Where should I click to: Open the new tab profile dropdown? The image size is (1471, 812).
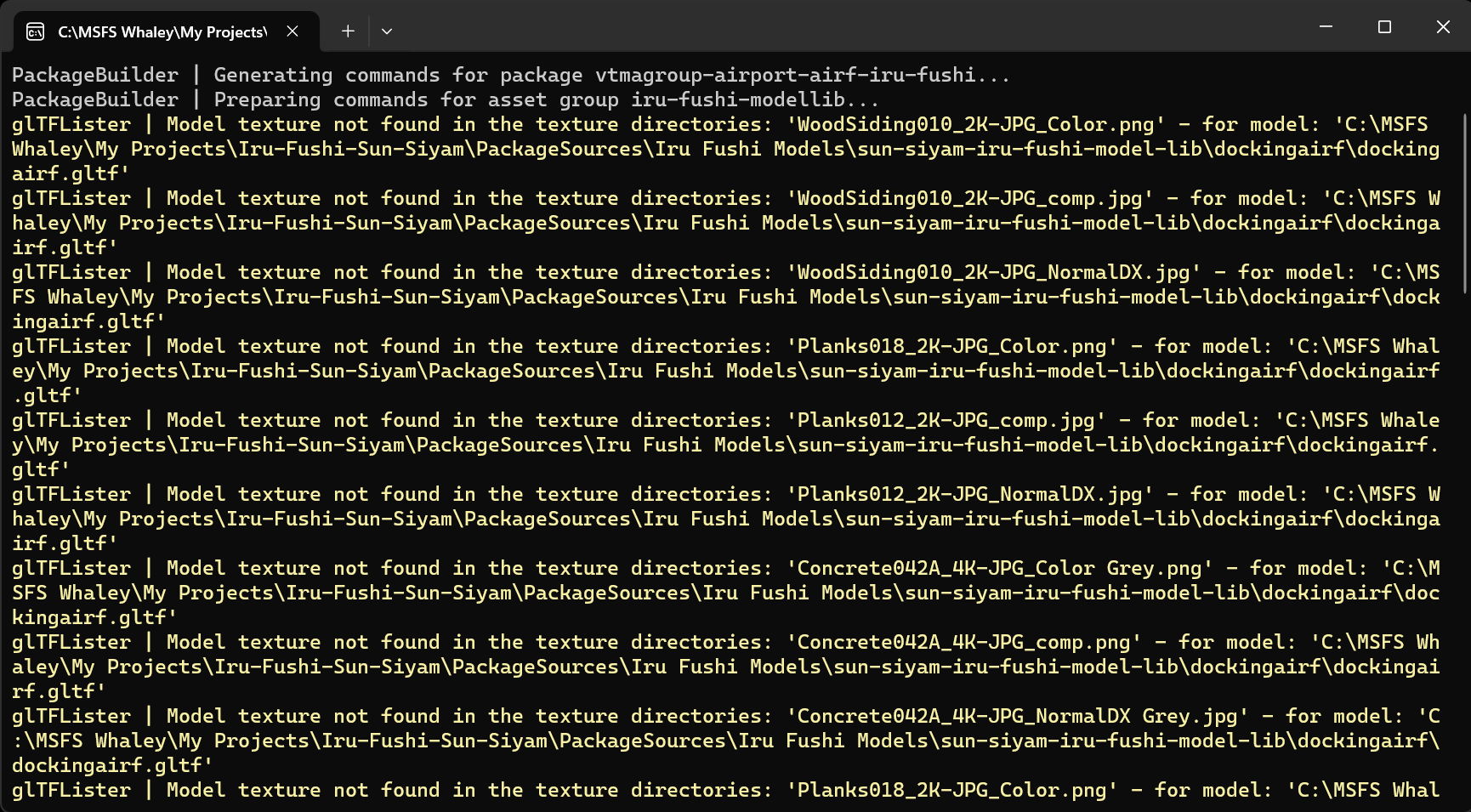387,31
